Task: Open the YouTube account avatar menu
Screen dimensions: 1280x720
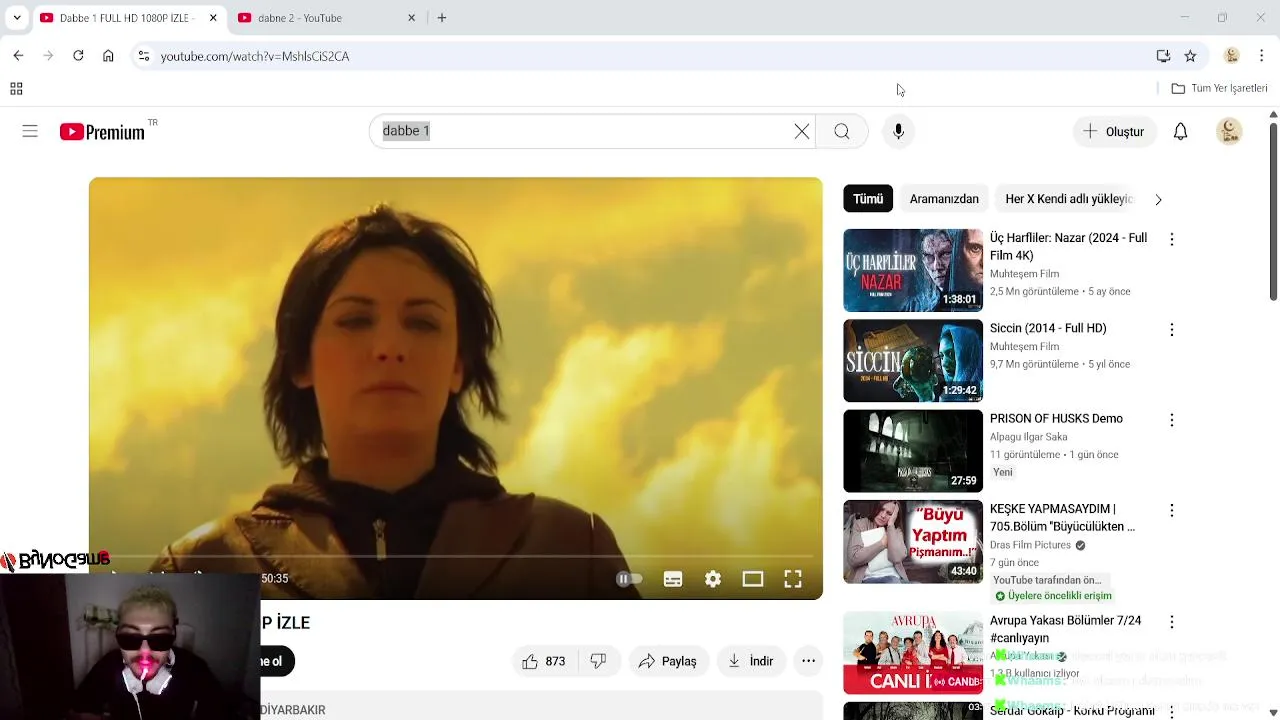Action: (1229, 131)
